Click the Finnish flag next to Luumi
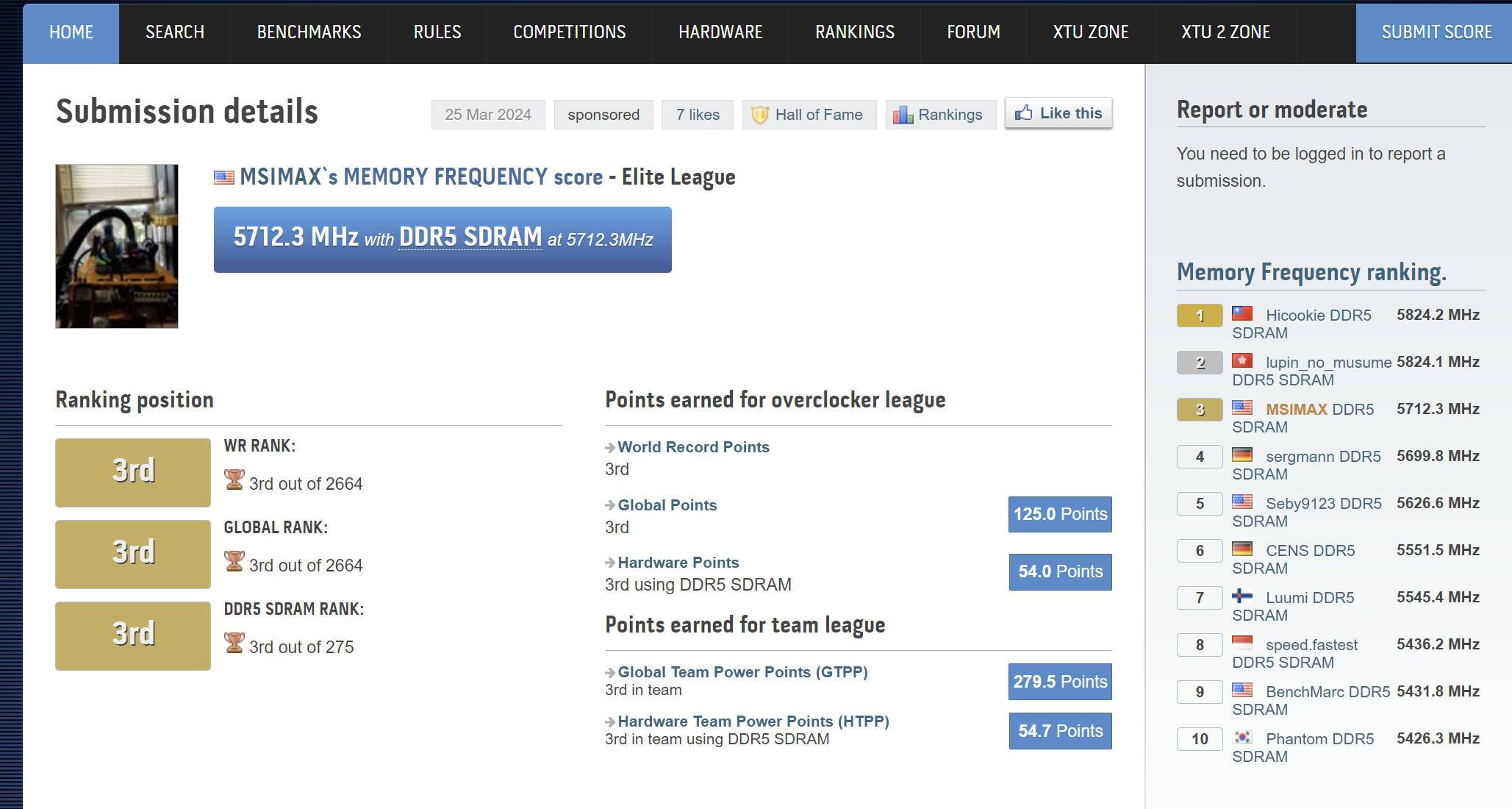The width and height of the screenshot is (1512, 809). pos(1242,596)
